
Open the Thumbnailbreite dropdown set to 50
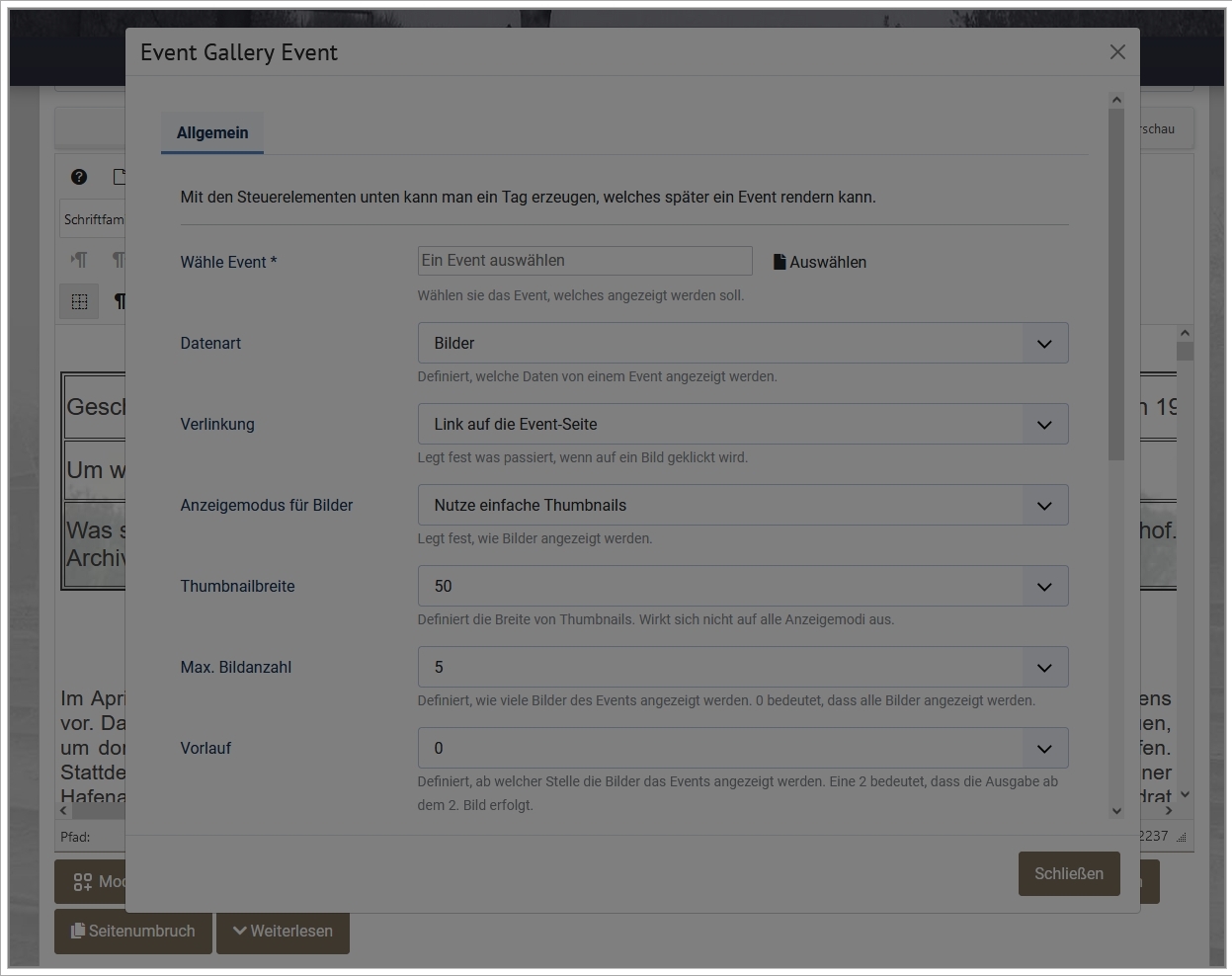(x=742, y=586)
